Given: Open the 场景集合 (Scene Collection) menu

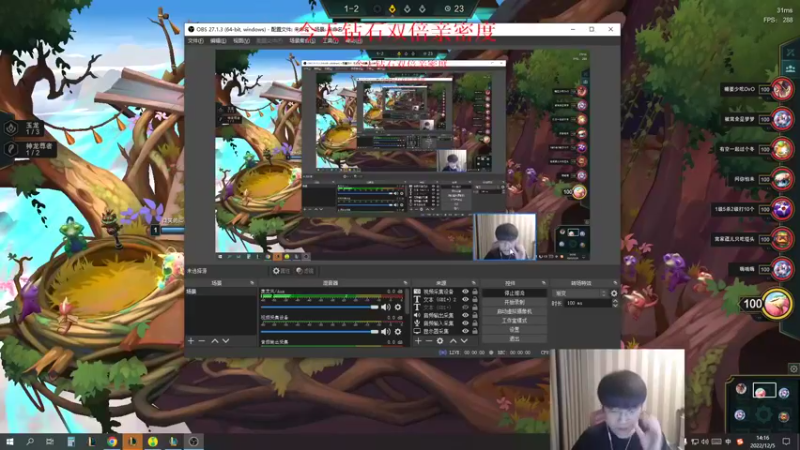Looking at the screenshot, I should pos(302,41).
